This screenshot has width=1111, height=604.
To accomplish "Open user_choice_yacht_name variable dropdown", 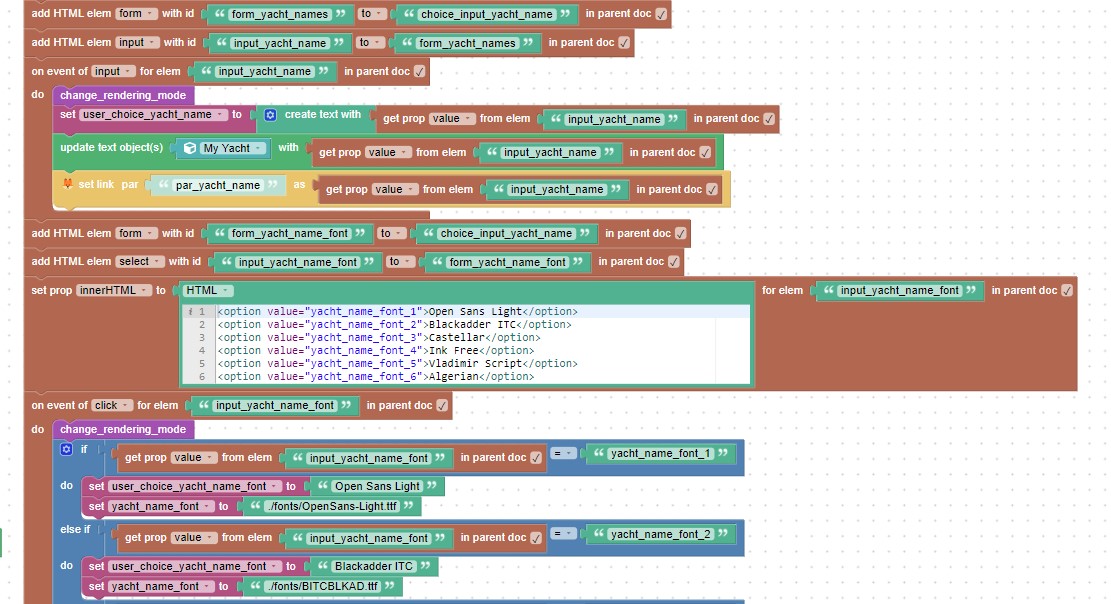I will (x=153, y=114).
